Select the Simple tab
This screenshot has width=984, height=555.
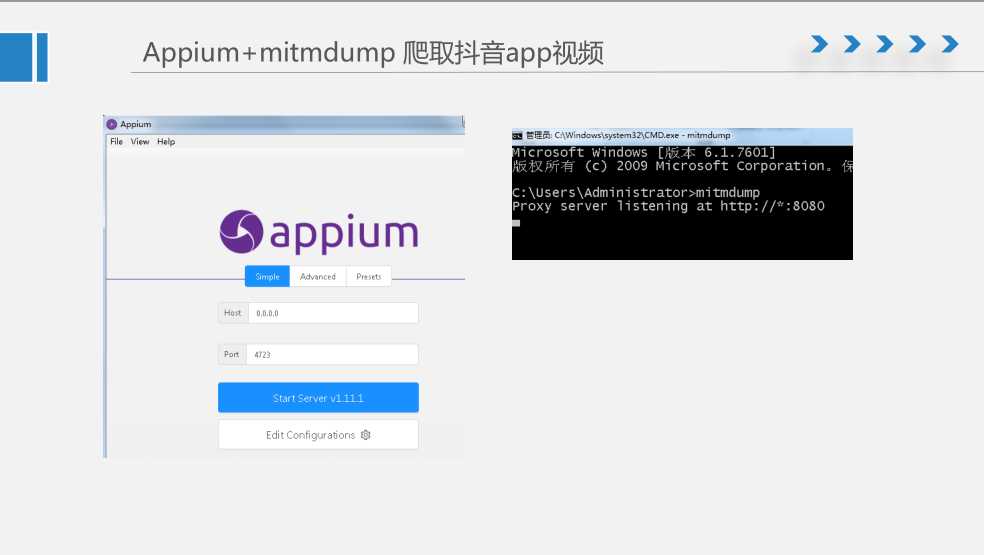tap(267, 276)
